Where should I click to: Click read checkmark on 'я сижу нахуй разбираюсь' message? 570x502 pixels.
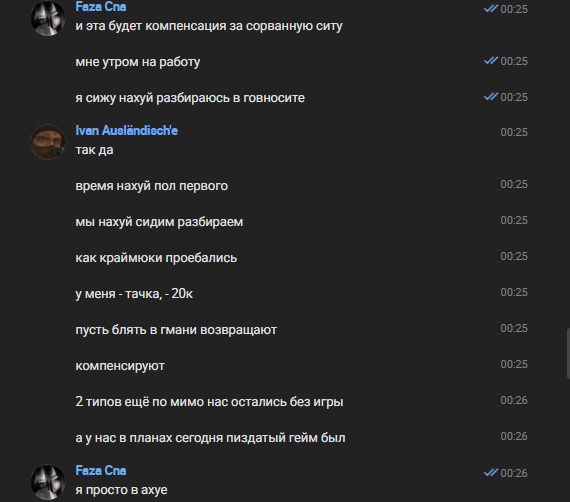click(491, 96)
